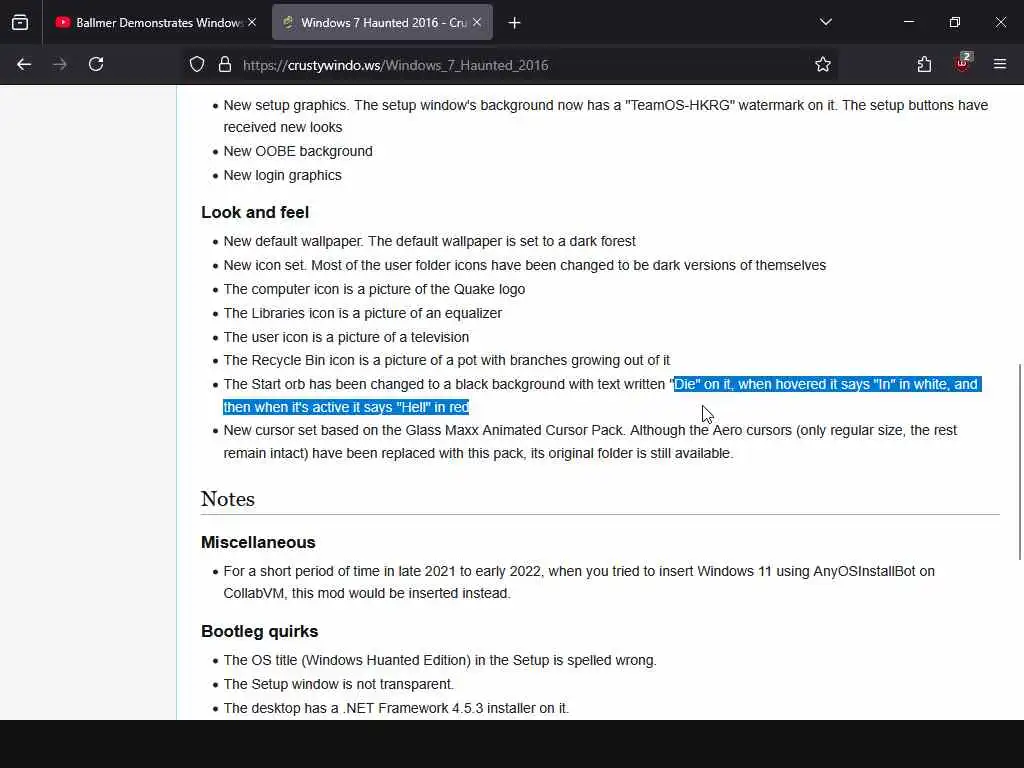Click the highlighted 'Hell in red' text
Image resolution: width=1024 pixels, height=768 pixels.
[433, 407]
